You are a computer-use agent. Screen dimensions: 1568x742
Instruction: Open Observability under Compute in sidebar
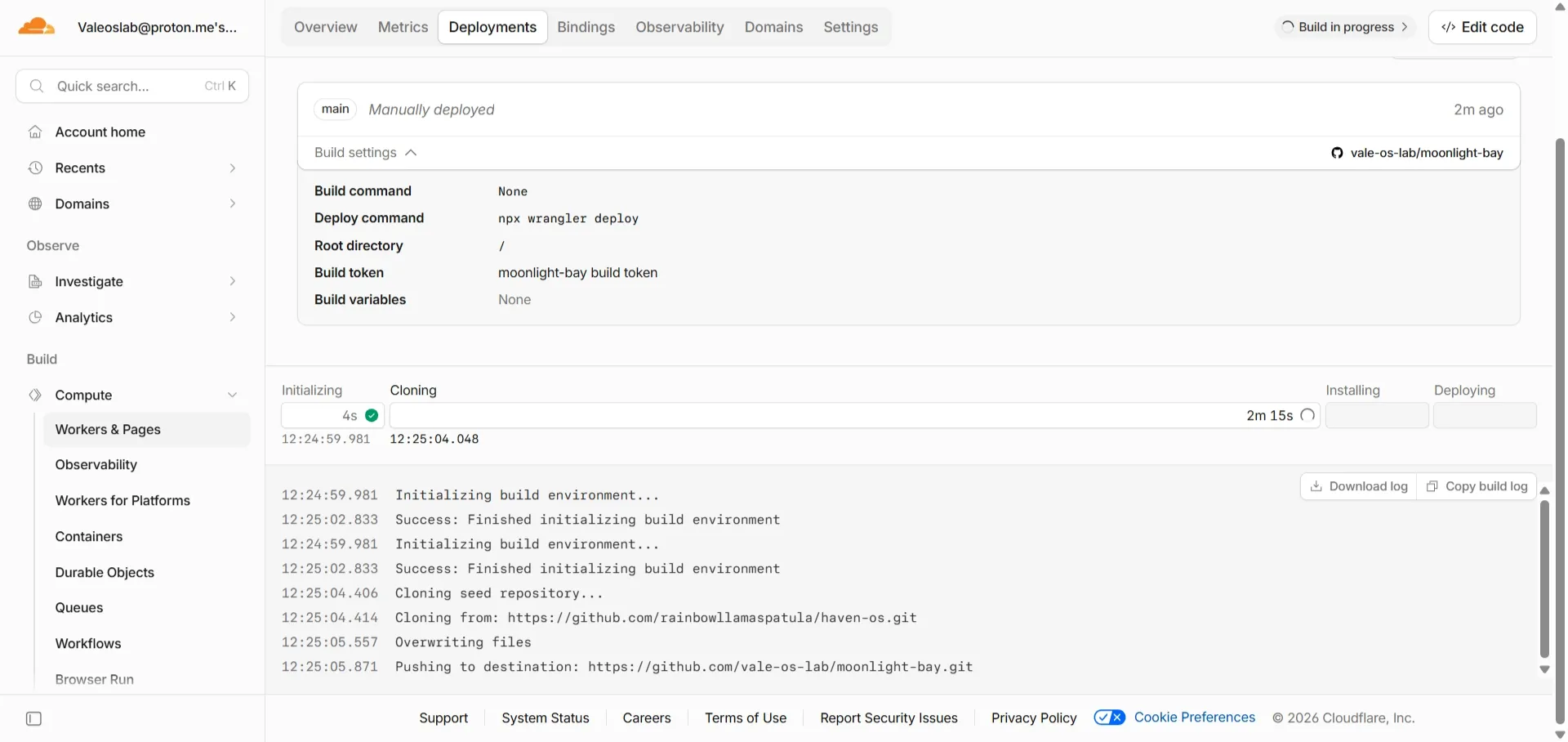click(96, 465)
